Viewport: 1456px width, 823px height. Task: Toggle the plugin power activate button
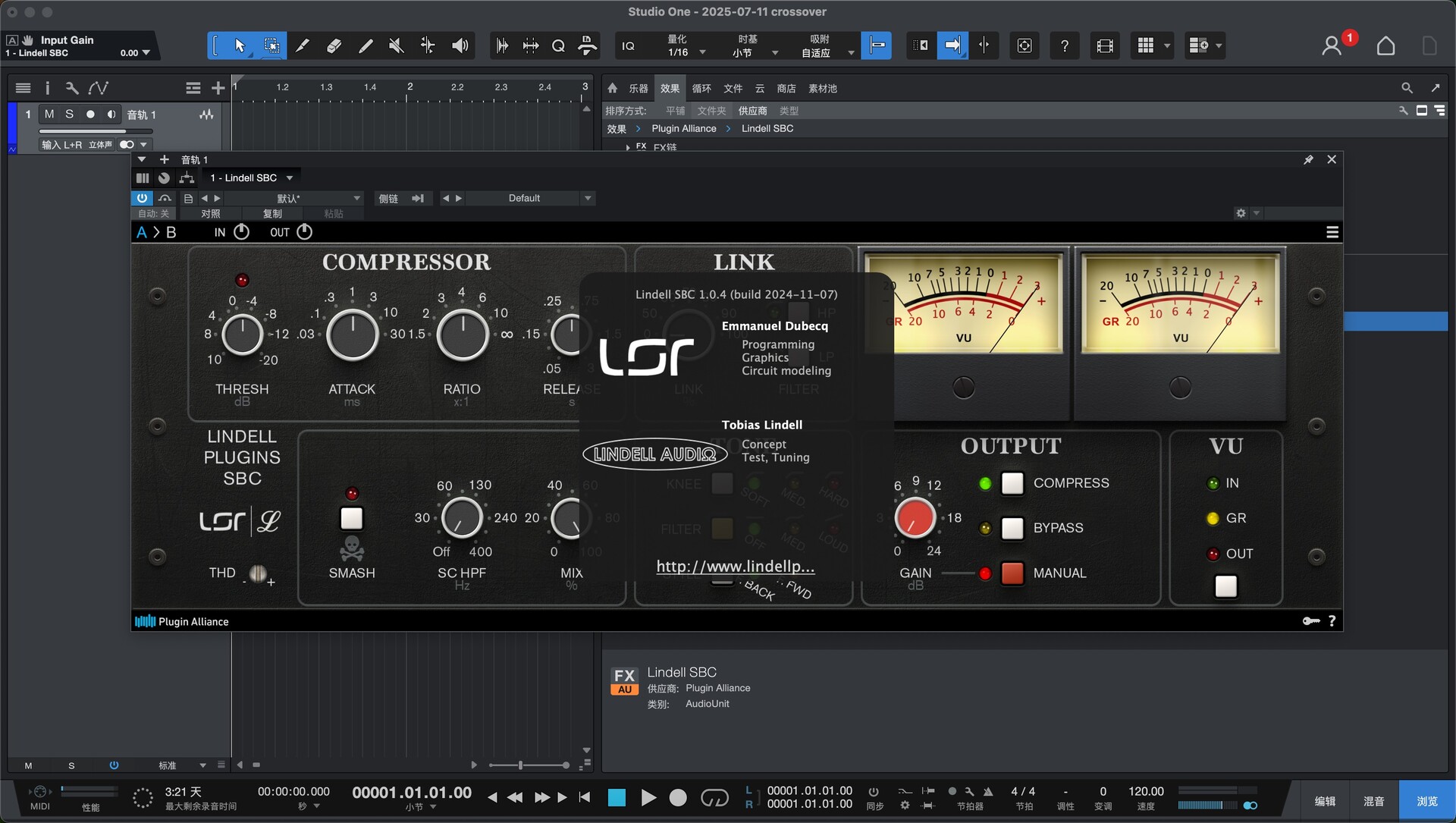pos(142,198)
